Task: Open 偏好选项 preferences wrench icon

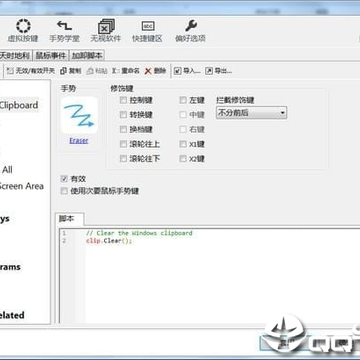Action: [x=190, y=31]
